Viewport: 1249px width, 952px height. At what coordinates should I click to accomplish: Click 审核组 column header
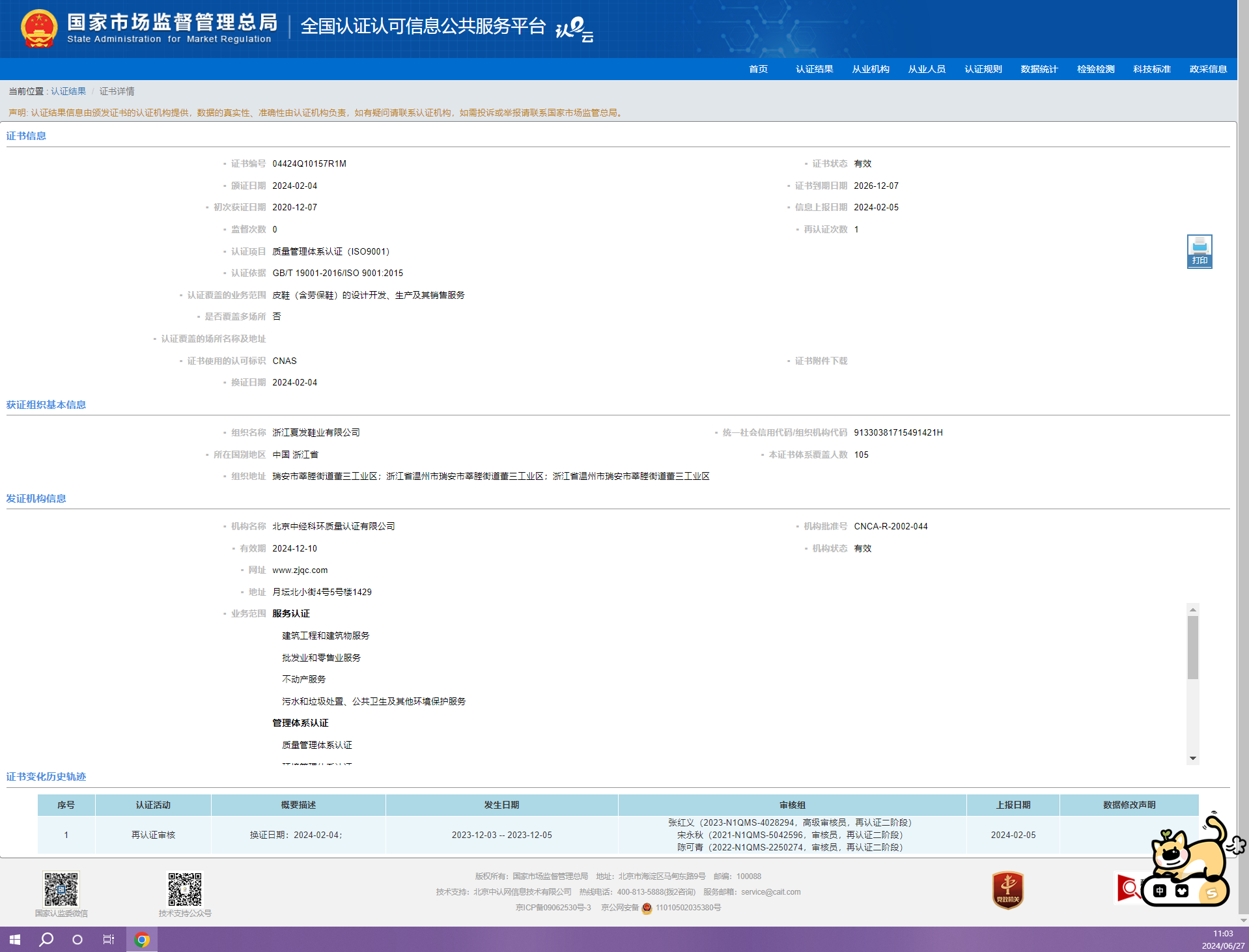click(x=792, y=805)
